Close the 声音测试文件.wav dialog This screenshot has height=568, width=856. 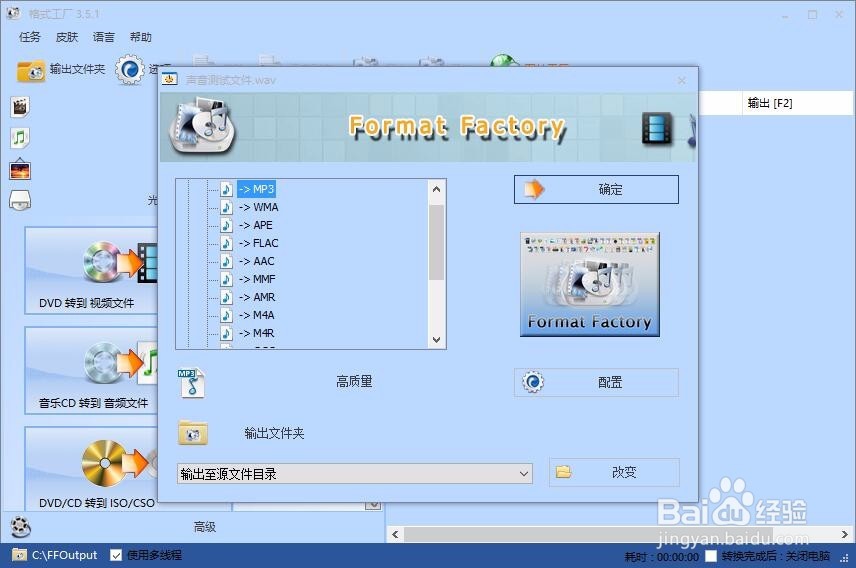(681, 80)
